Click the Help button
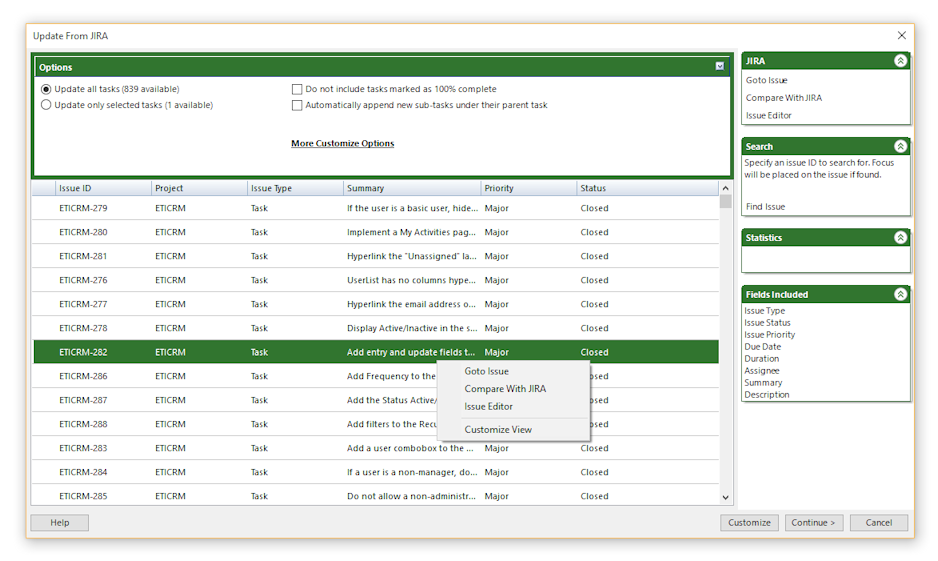The image size is (938, 561). (x=60, y=523)
